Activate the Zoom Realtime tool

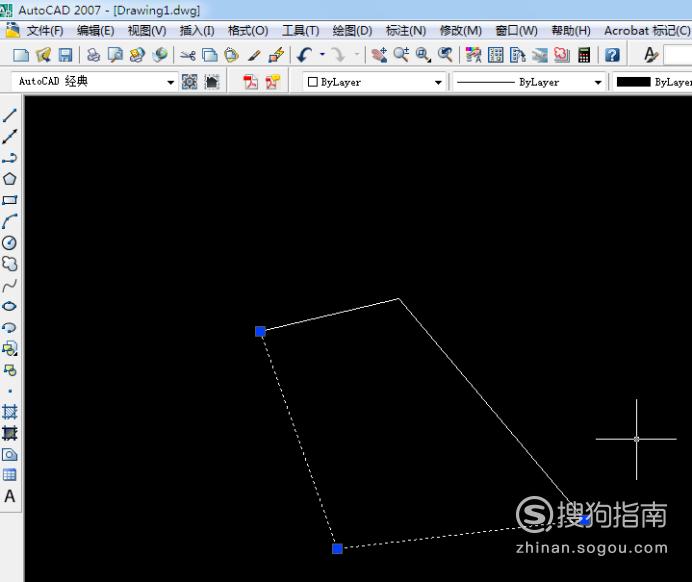[401, 55]
